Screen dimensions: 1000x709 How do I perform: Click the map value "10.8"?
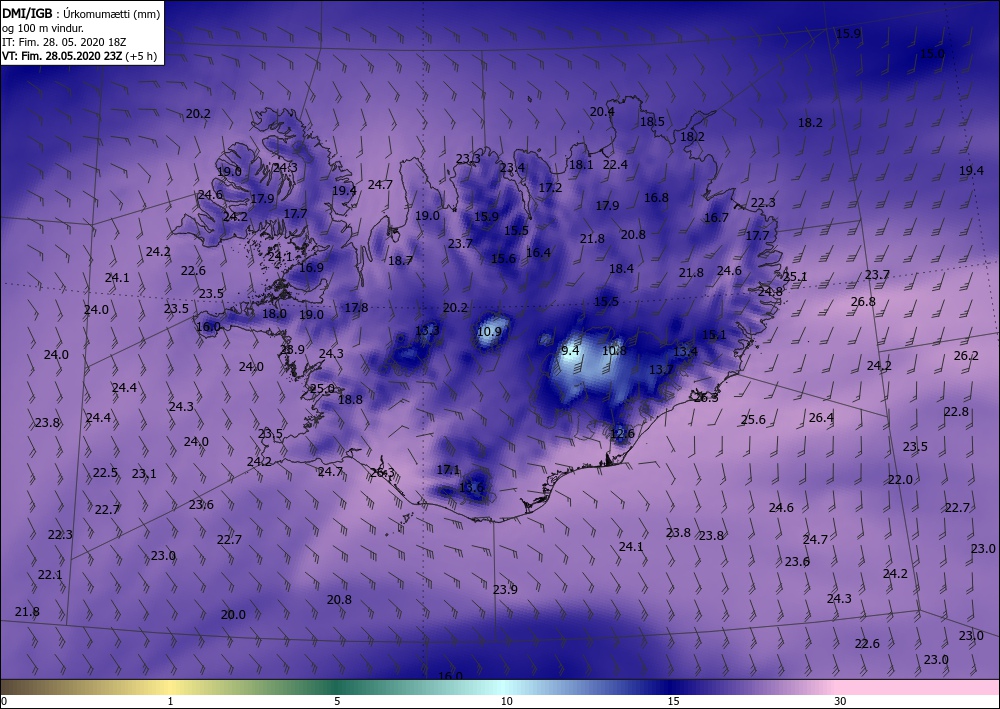[614, 351]
